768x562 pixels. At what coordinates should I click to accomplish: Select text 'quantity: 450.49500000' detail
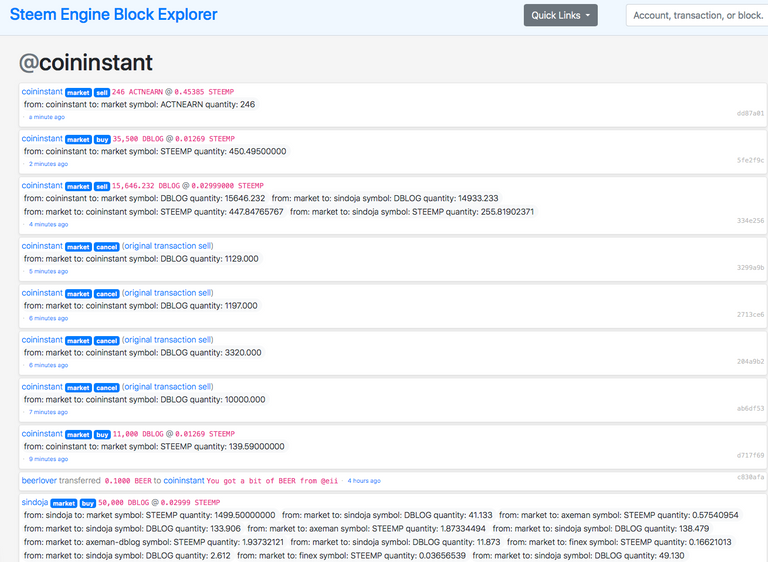click(240, 151)
